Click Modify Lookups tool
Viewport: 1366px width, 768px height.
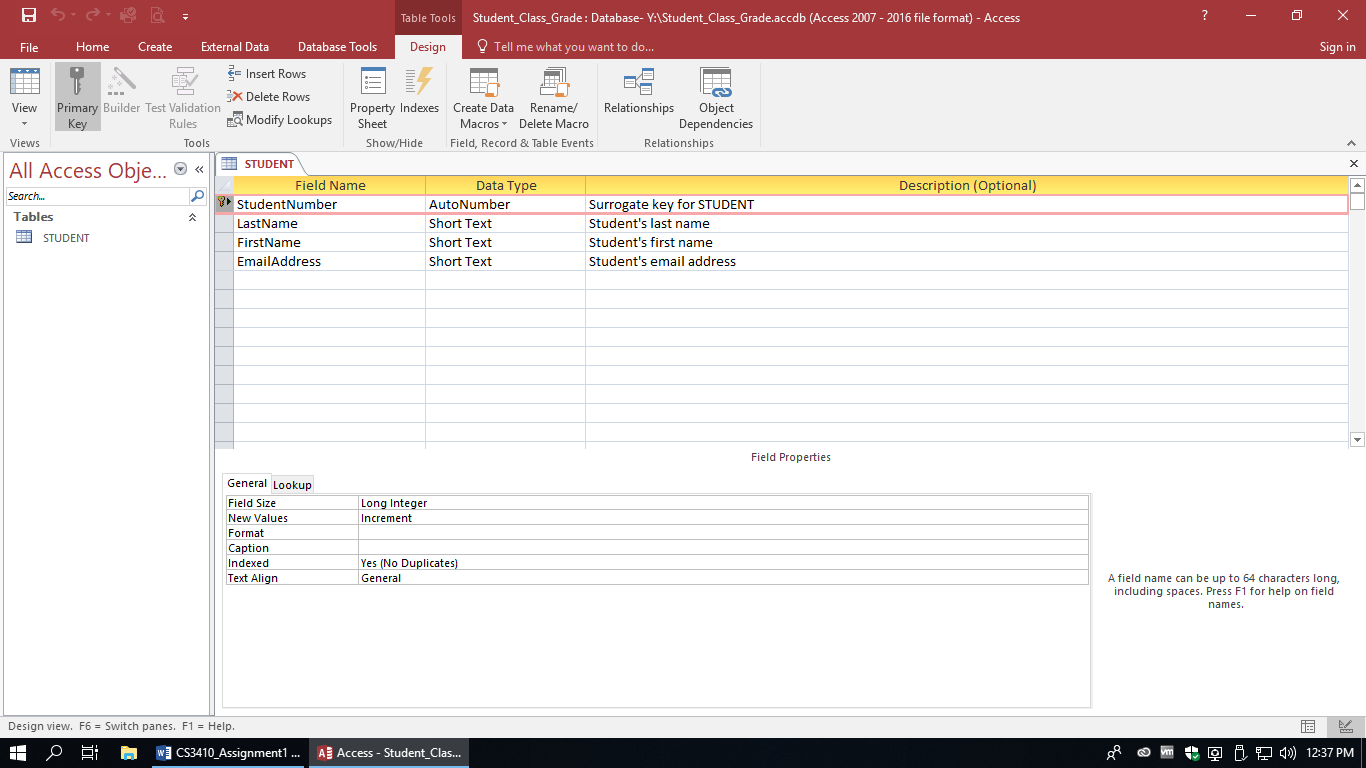point(280,120)
